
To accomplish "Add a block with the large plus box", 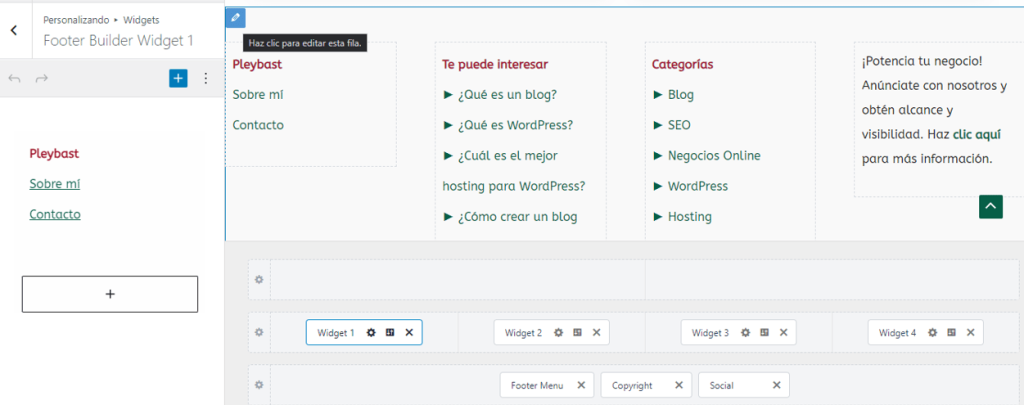I will coord(110,294).
